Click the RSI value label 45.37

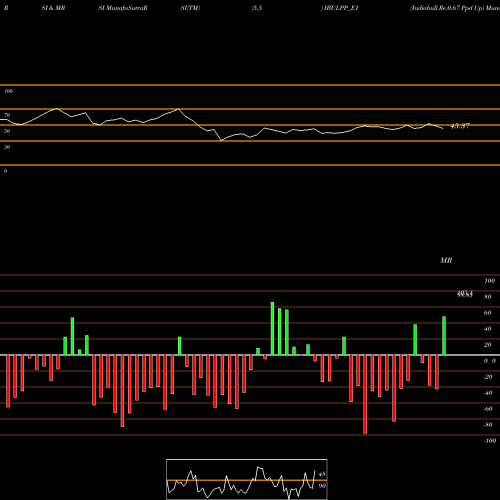pyautogui.click(x=460, y=126)
